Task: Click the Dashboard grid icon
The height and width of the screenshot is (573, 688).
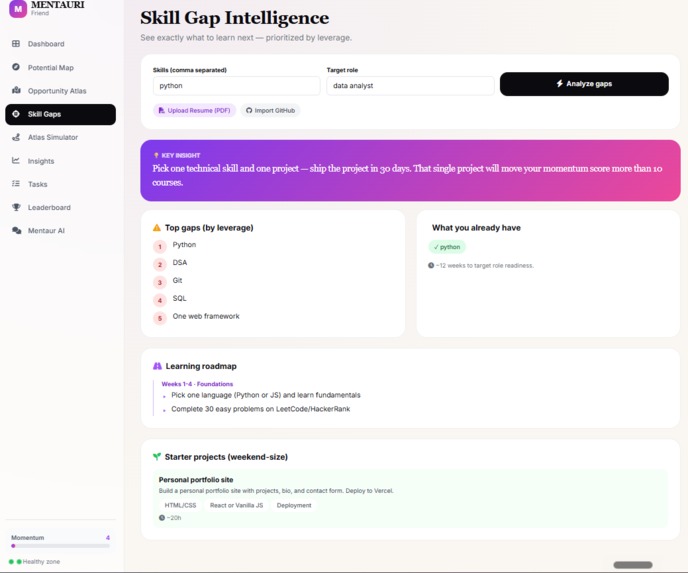Action: (16, 43)
